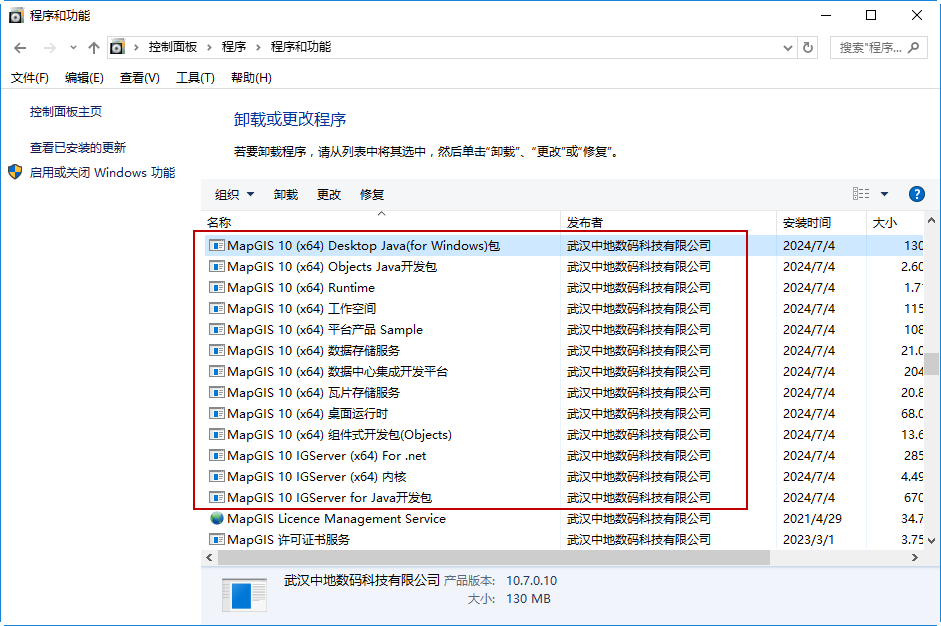941x626 pixels.
Task: Click the icon of MapGIS 10 (x64) 工作空间
Action: (217, 308)
